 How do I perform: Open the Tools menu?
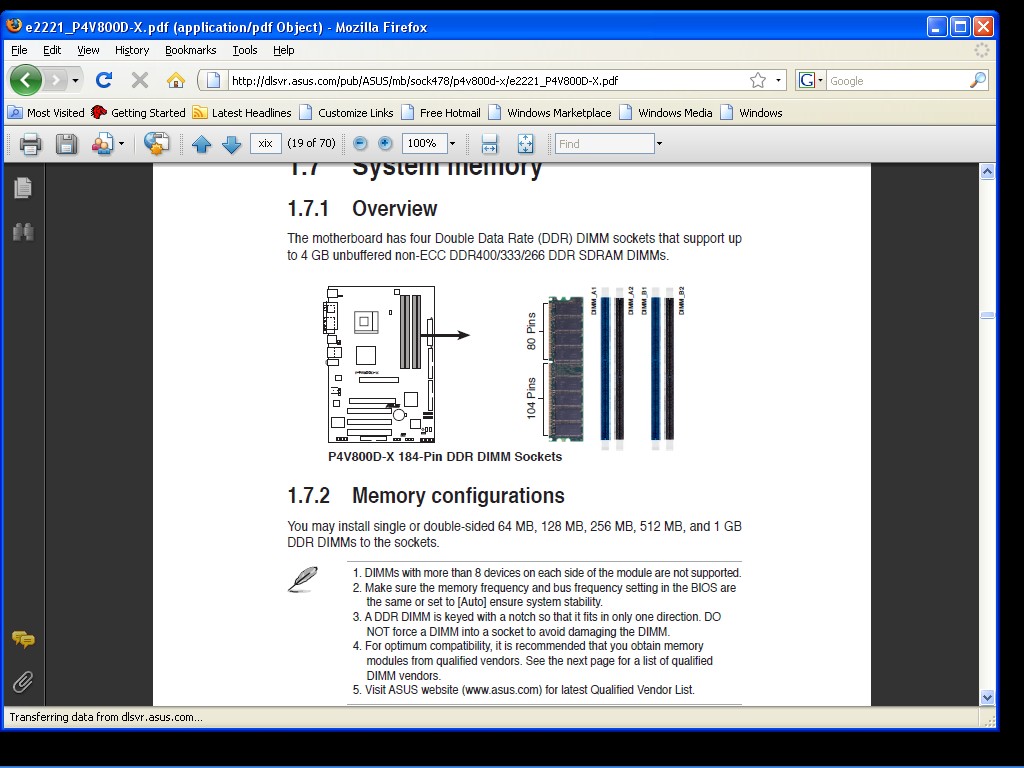tap(245, 50)
